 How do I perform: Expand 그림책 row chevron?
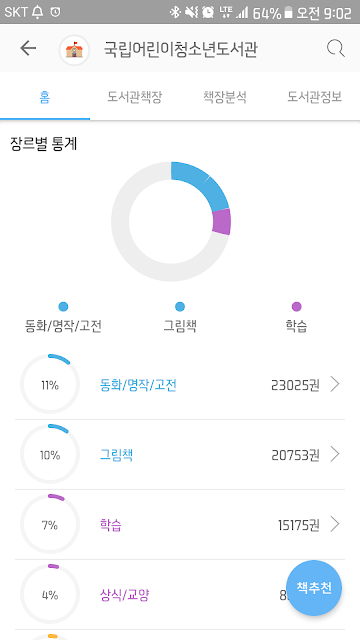335,454
